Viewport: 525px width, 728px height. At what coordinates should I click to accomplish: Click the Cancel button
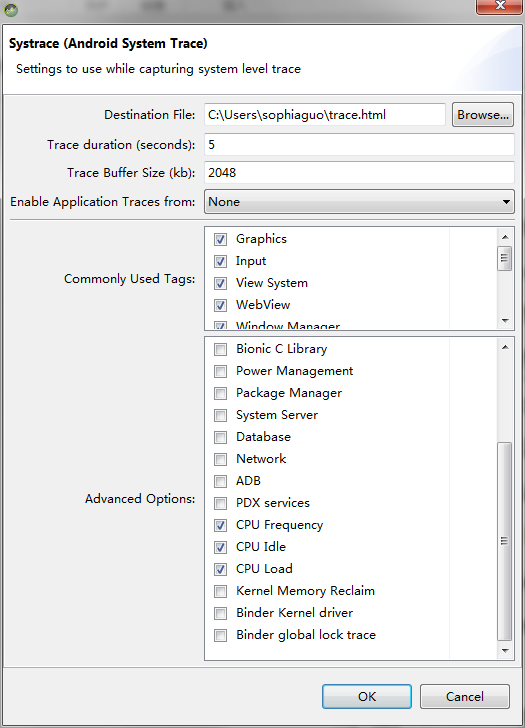pyautogui.click(x=465, y=696)
